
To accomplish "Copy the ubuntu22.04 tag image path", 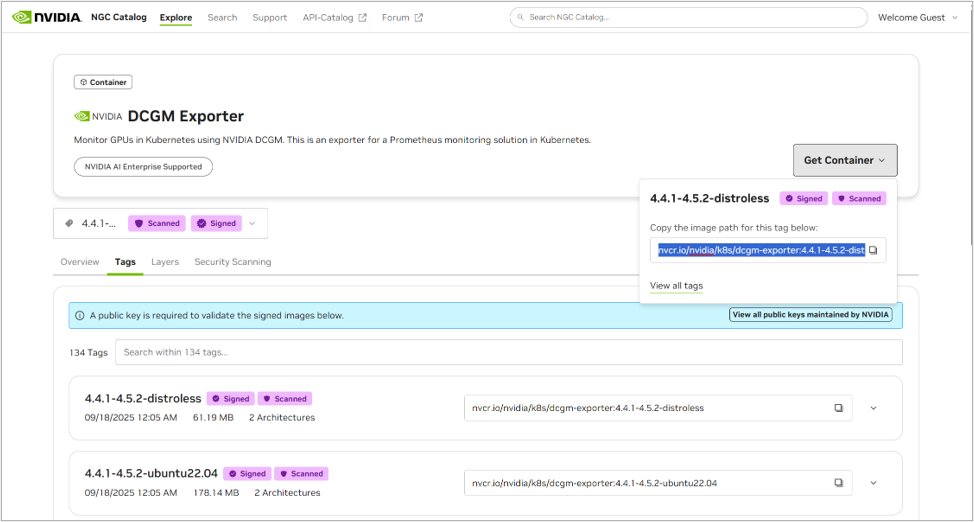I will pyautogui.click(x=838, y=483).
